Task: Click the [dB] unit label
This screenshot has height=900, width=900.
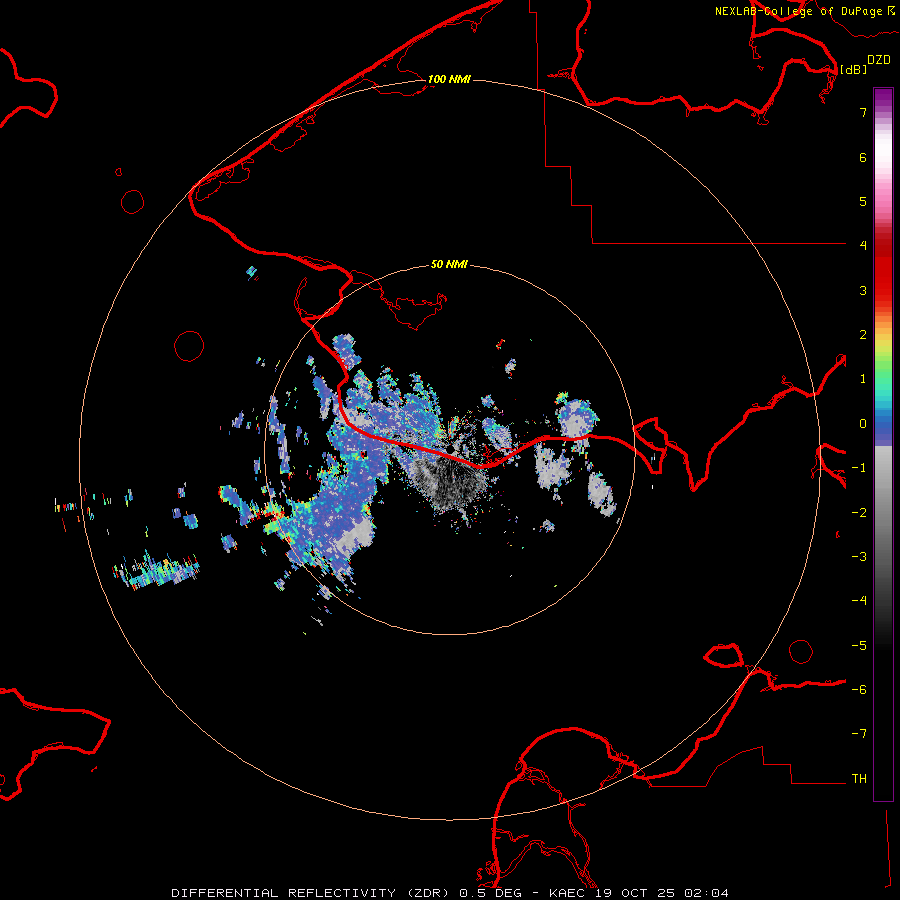Action: click(x=854, y=69)
